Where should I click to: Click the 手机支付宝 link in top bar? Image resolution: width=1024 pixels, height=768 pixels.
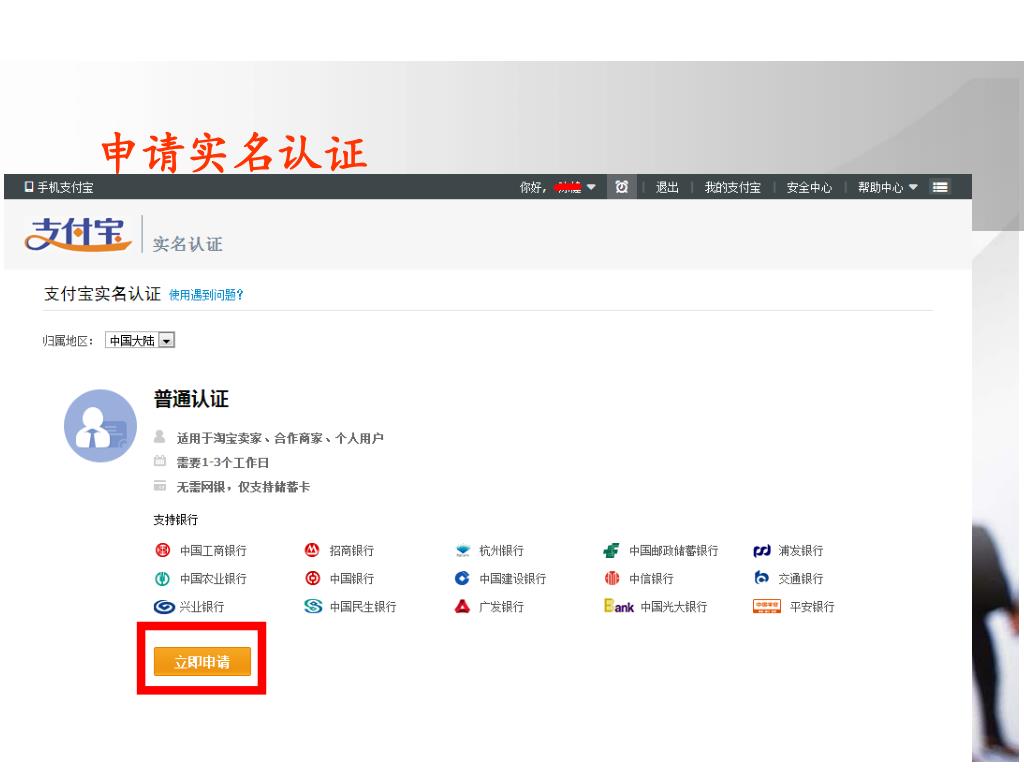[x=65, y=187]
